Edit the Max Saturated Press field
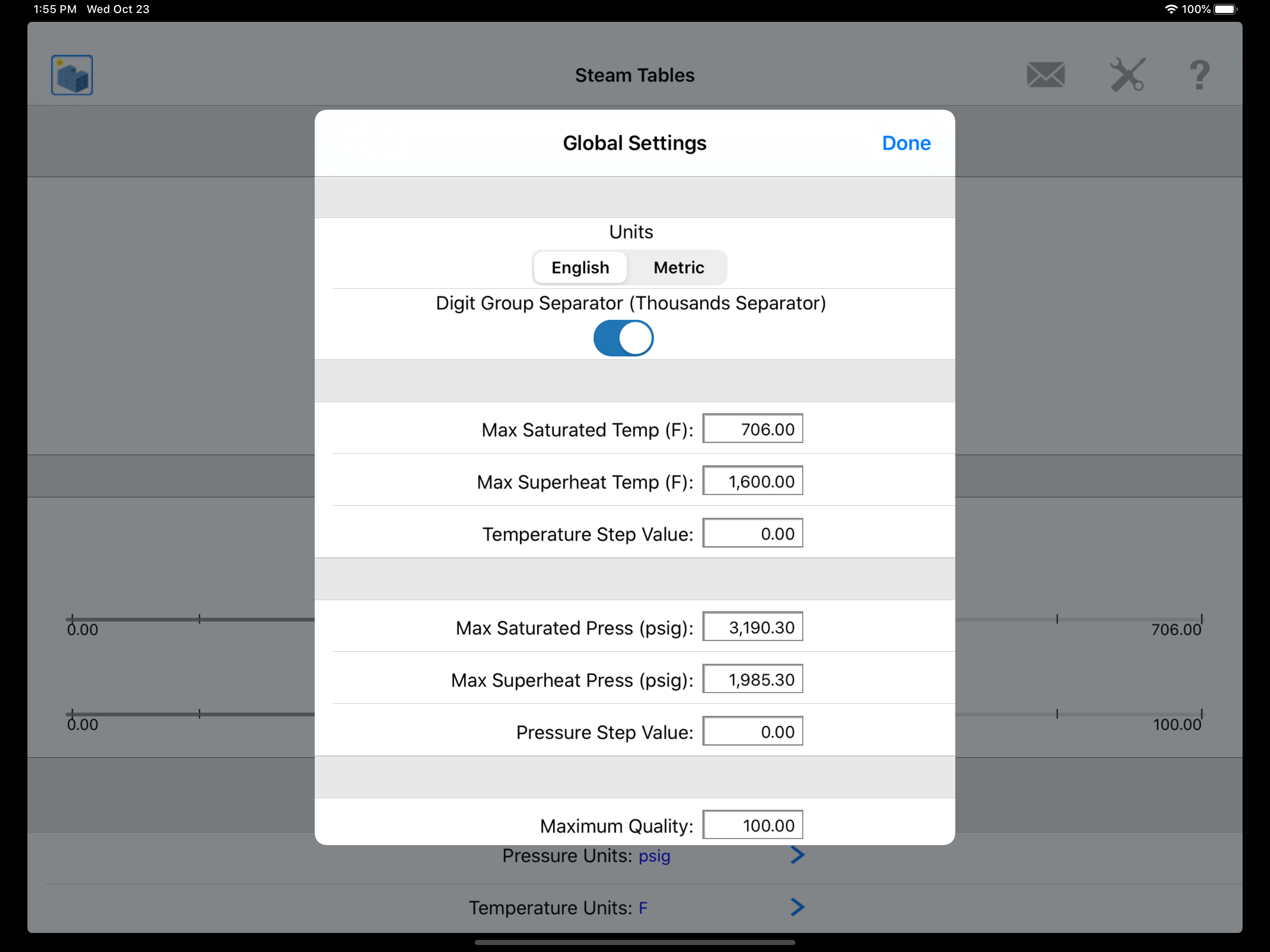1270x952 pixels. click(752, 627)
